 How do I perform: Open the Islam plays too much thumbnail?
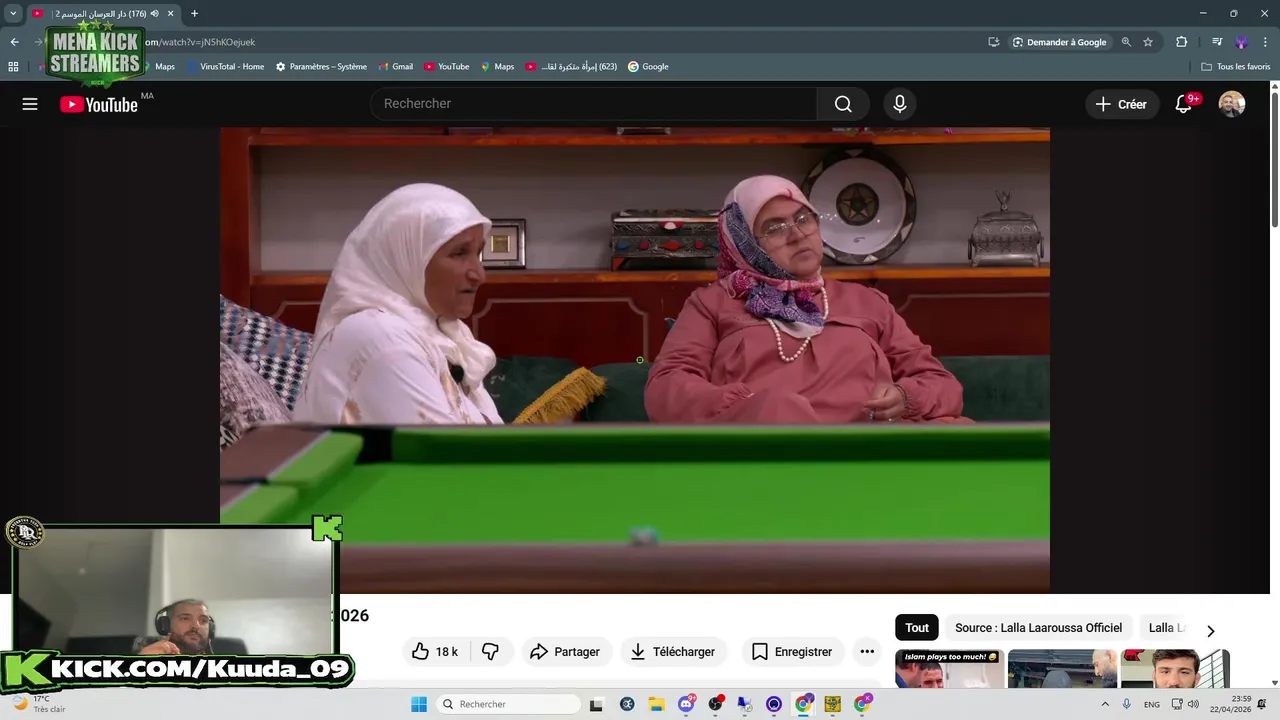click(949, 669)
